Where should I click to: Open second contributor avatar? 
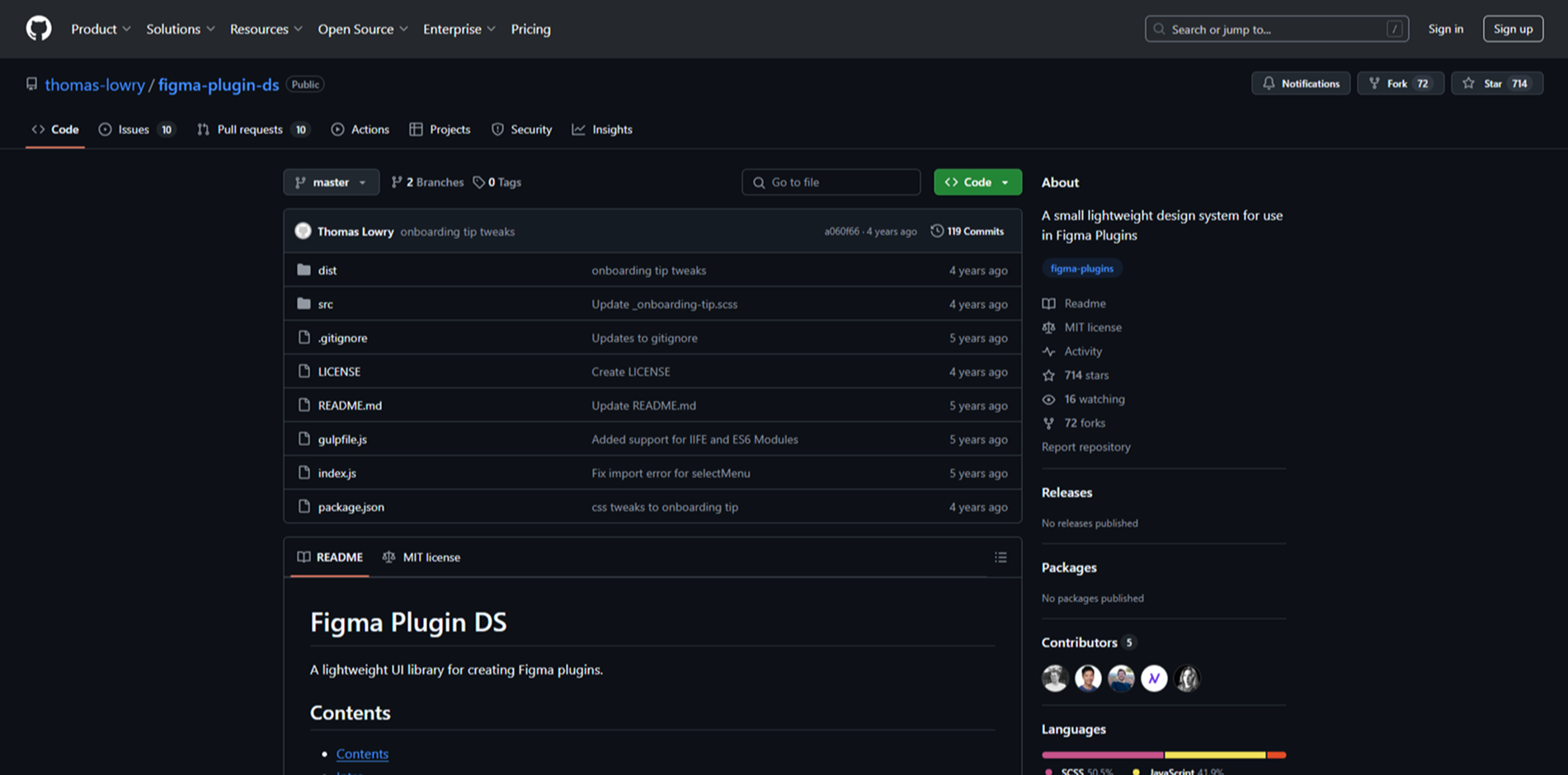[x=1088, y=678]
